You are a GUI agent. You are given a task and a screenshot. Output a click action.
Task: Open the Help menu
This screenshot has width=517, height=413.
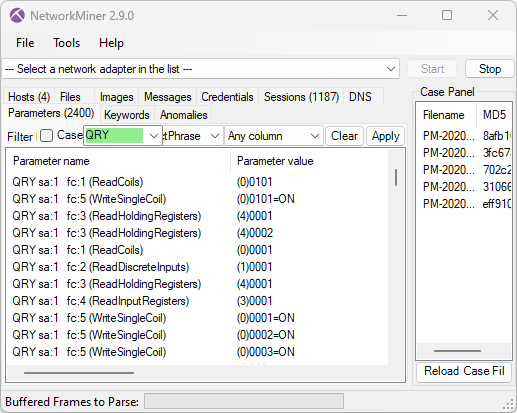coord(111,43)
